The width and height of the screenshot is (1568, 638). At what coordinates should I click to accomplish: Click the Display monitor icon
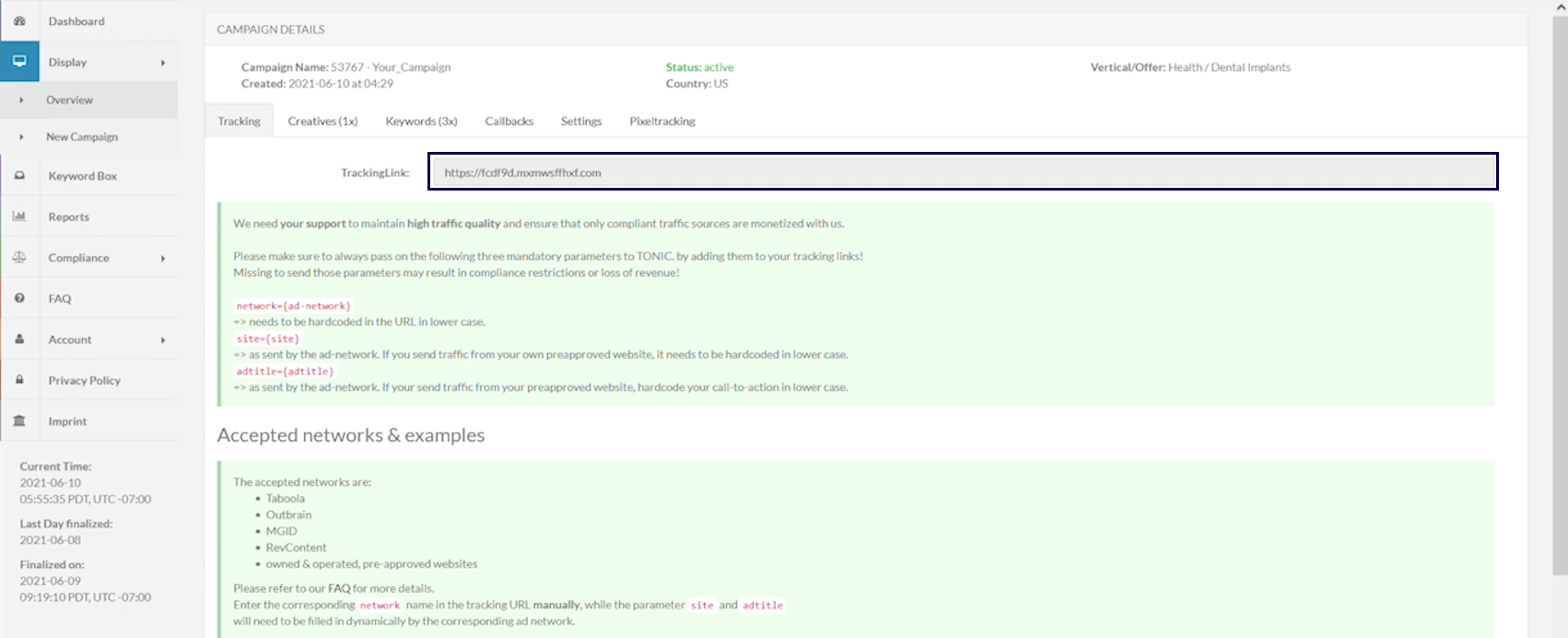[x=19, y=62]
